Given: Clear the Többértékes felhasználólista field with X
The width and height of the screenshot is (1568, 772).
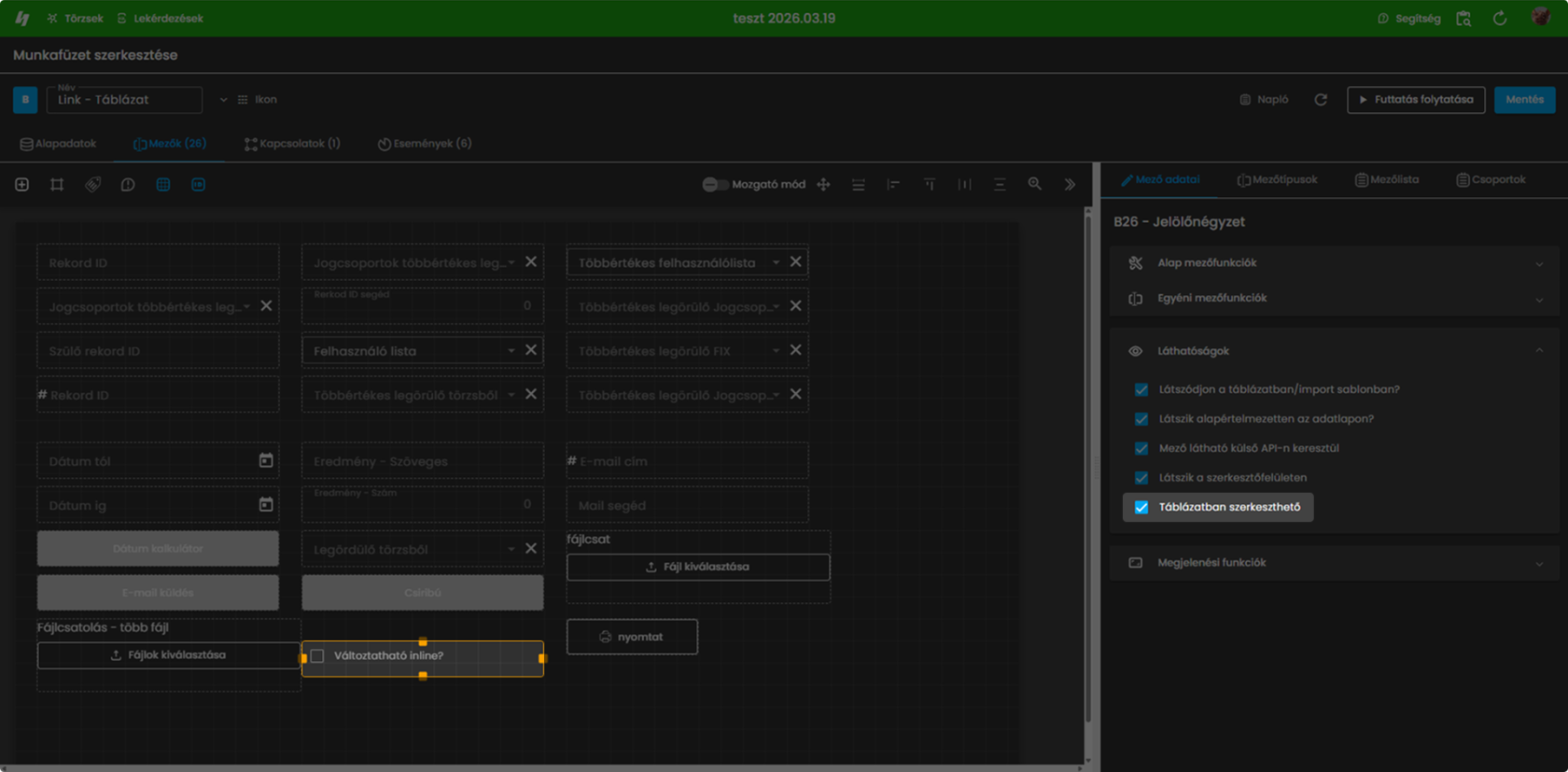Looking at the screenshot, I should (x=796, y=262).
